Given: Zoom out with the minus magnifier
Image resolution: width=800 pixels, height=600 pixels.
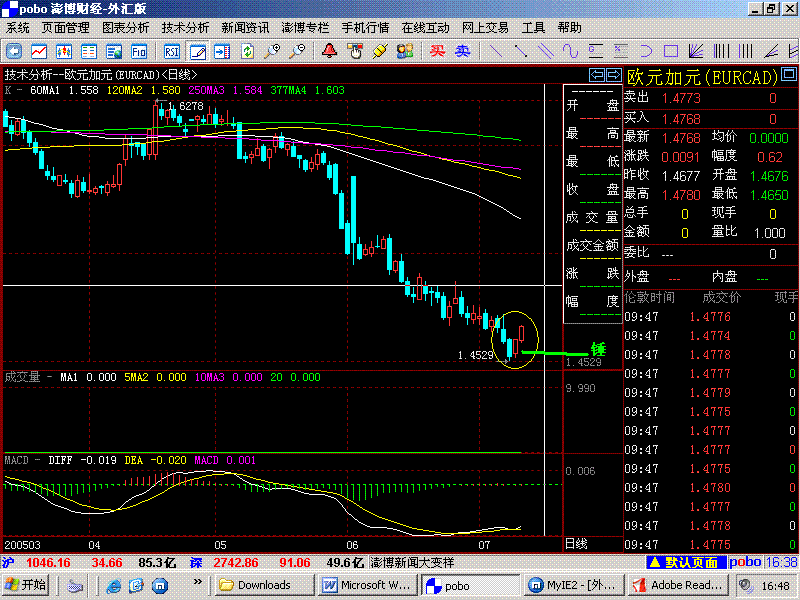Looking at the screenshot, I should click(x=297, y=52).
